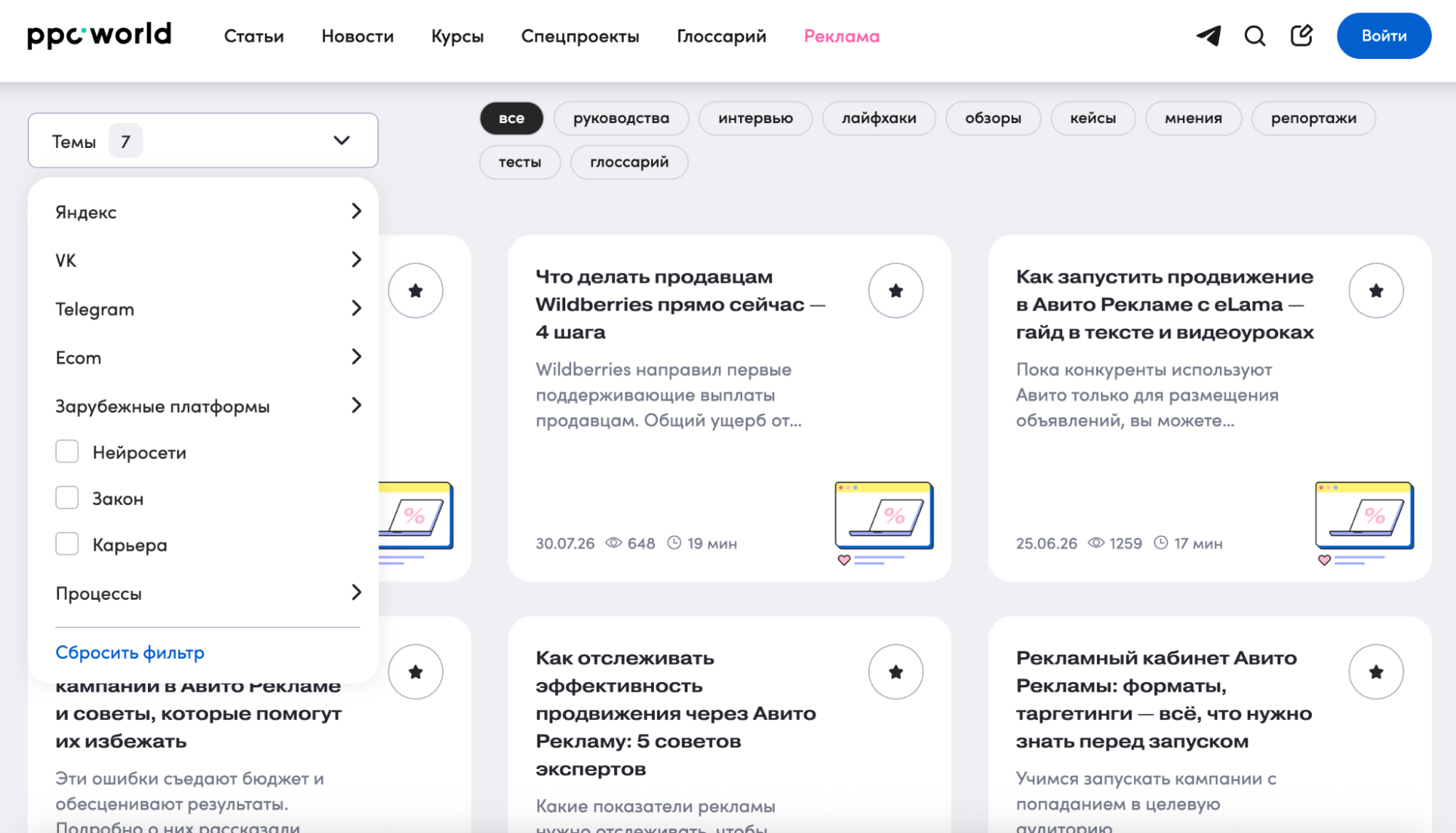Open the Спецпроекты menu item

(x=580, y=36)
